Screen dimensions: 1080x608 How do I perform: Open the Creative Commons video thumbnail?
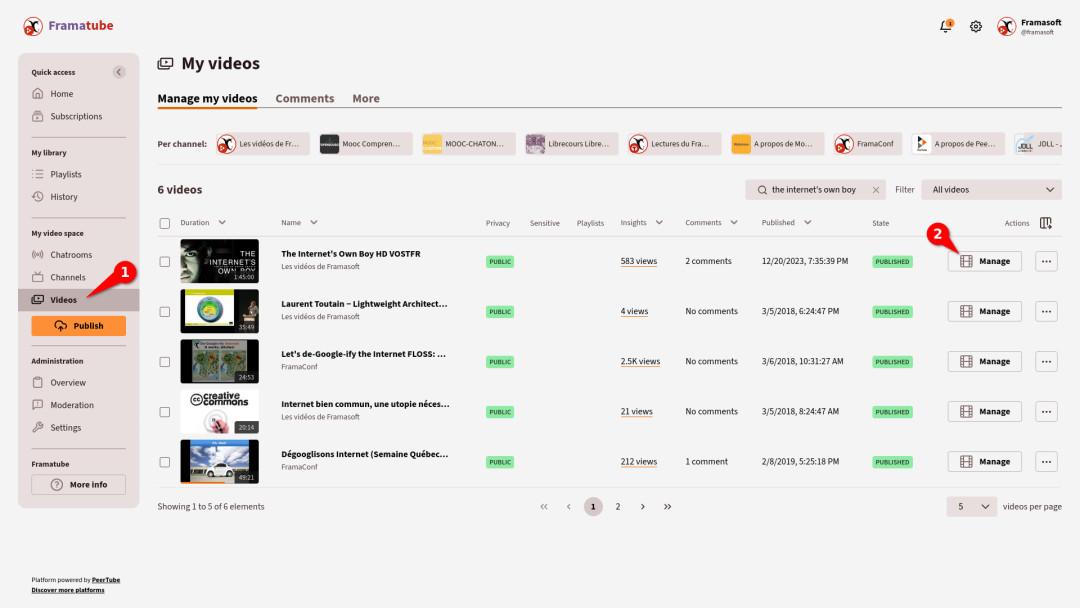click(219, 411)
